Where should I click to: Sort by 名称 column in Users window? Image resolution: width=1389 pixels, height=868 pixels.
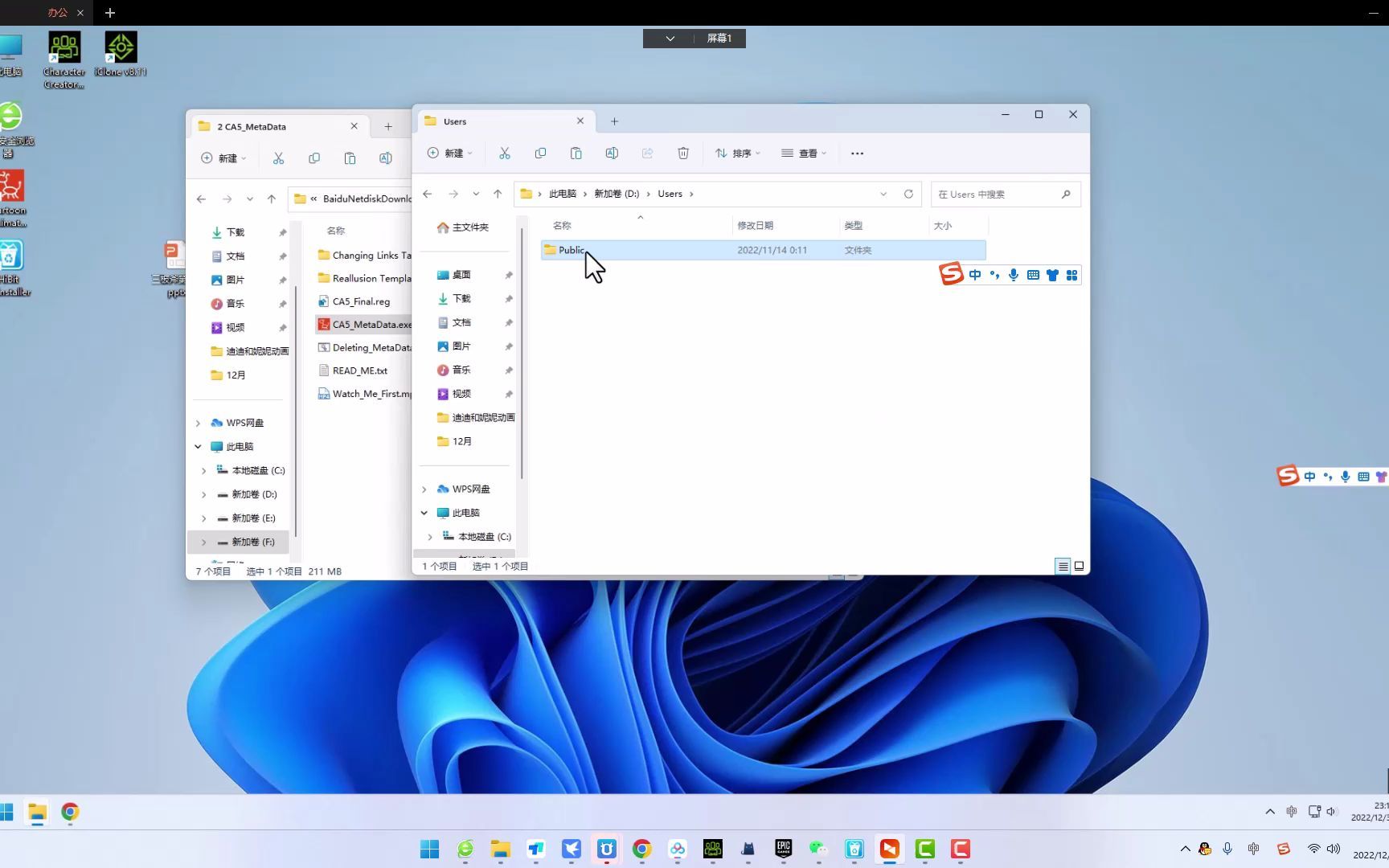pyautogui.click(x=561, y=226)
